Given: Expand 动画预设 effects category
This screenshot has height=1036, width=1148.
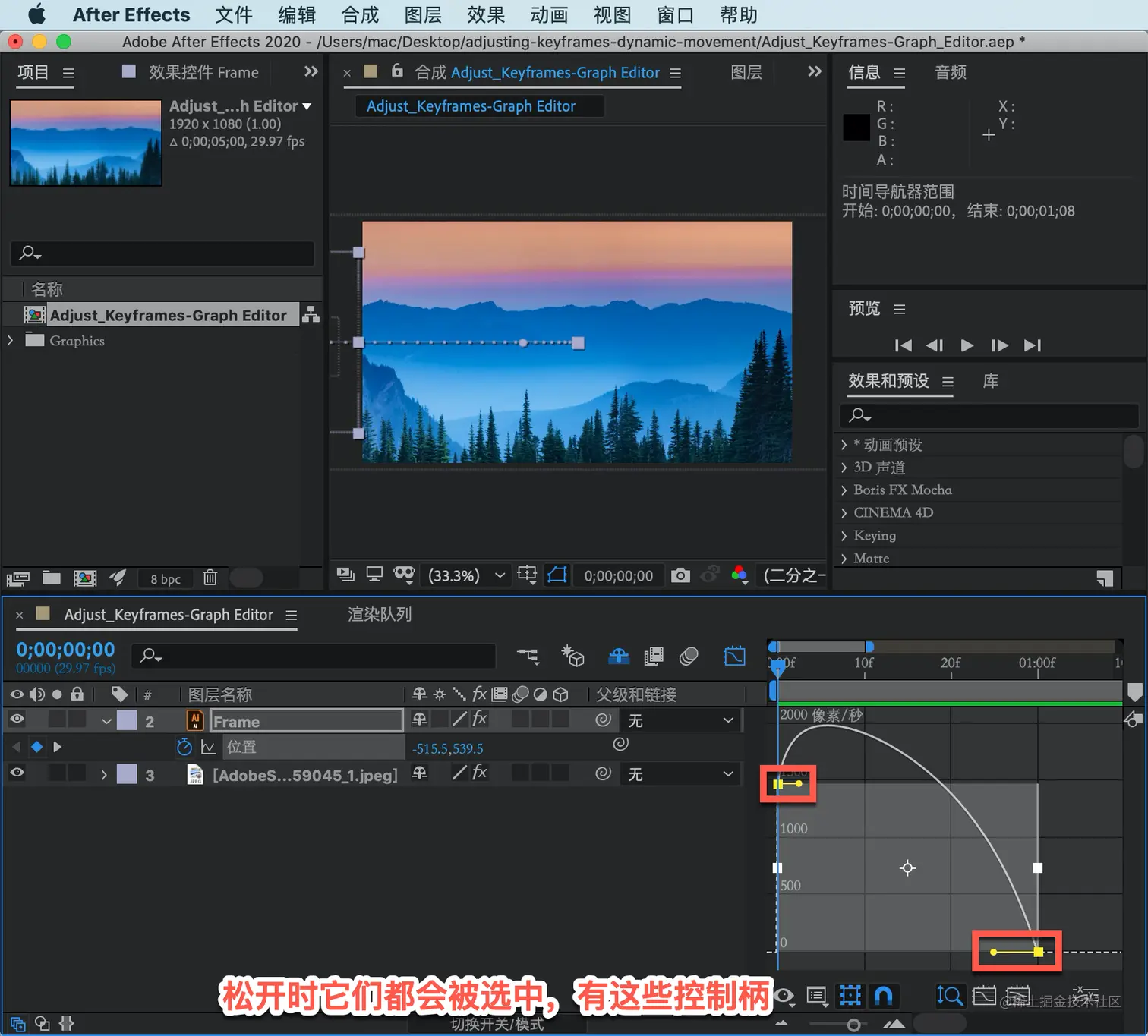Looking at the screenshot, I should tap(844, 445).
